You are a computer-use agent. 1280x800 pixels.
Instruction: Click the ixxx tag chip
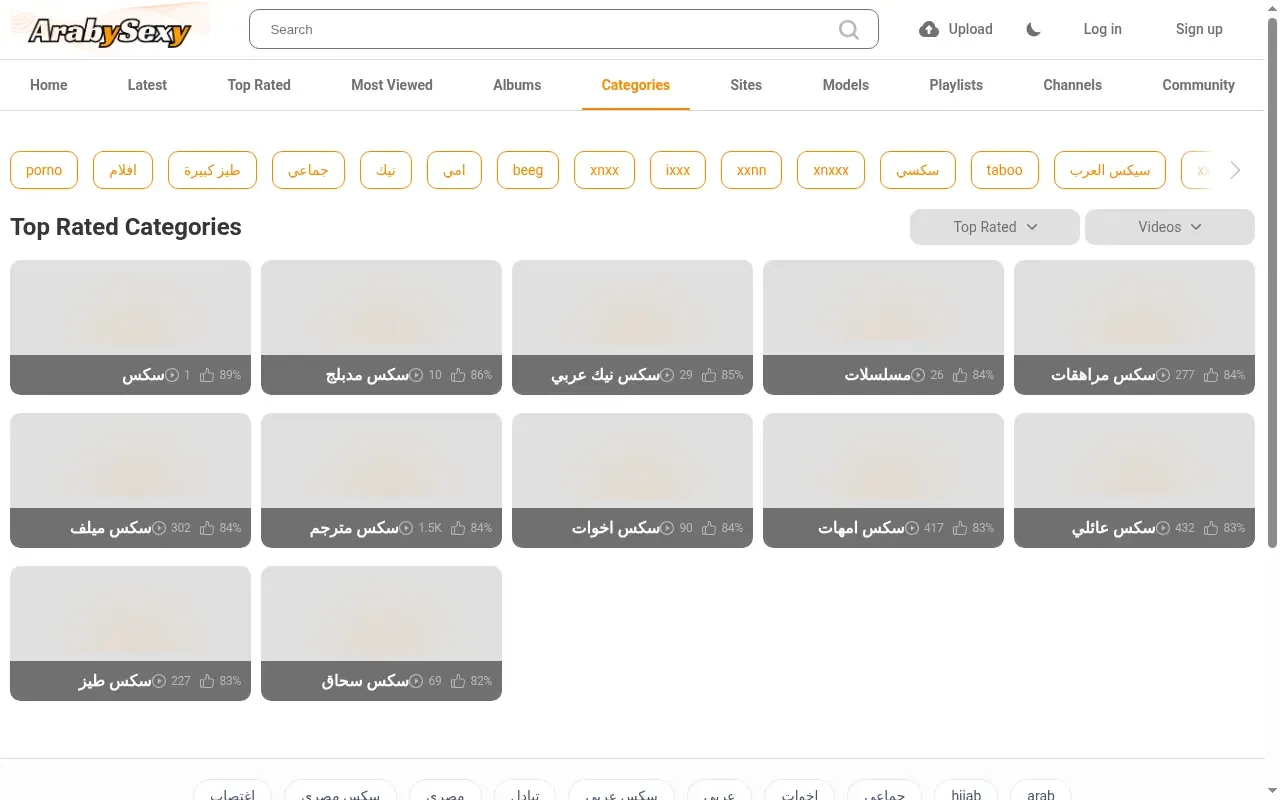(x=678, y=170)
